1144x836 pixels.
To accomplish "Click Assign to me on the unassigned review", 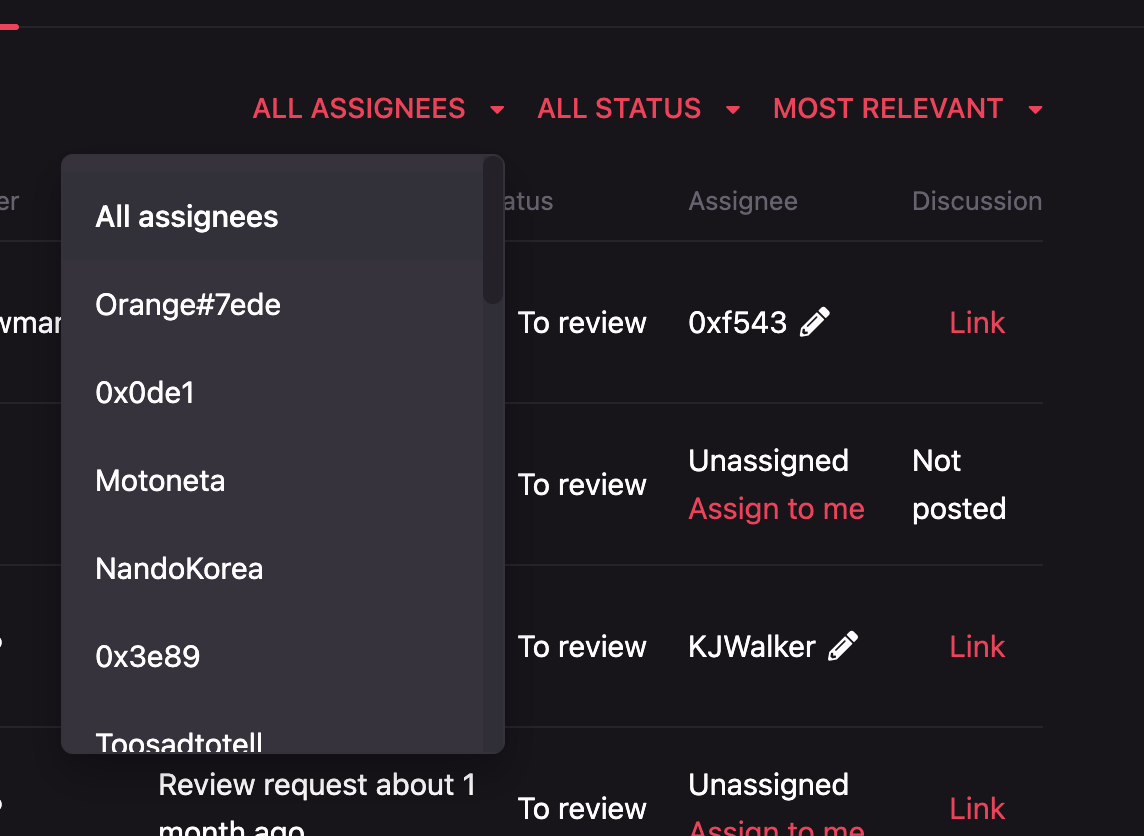I will coord(776,508).
